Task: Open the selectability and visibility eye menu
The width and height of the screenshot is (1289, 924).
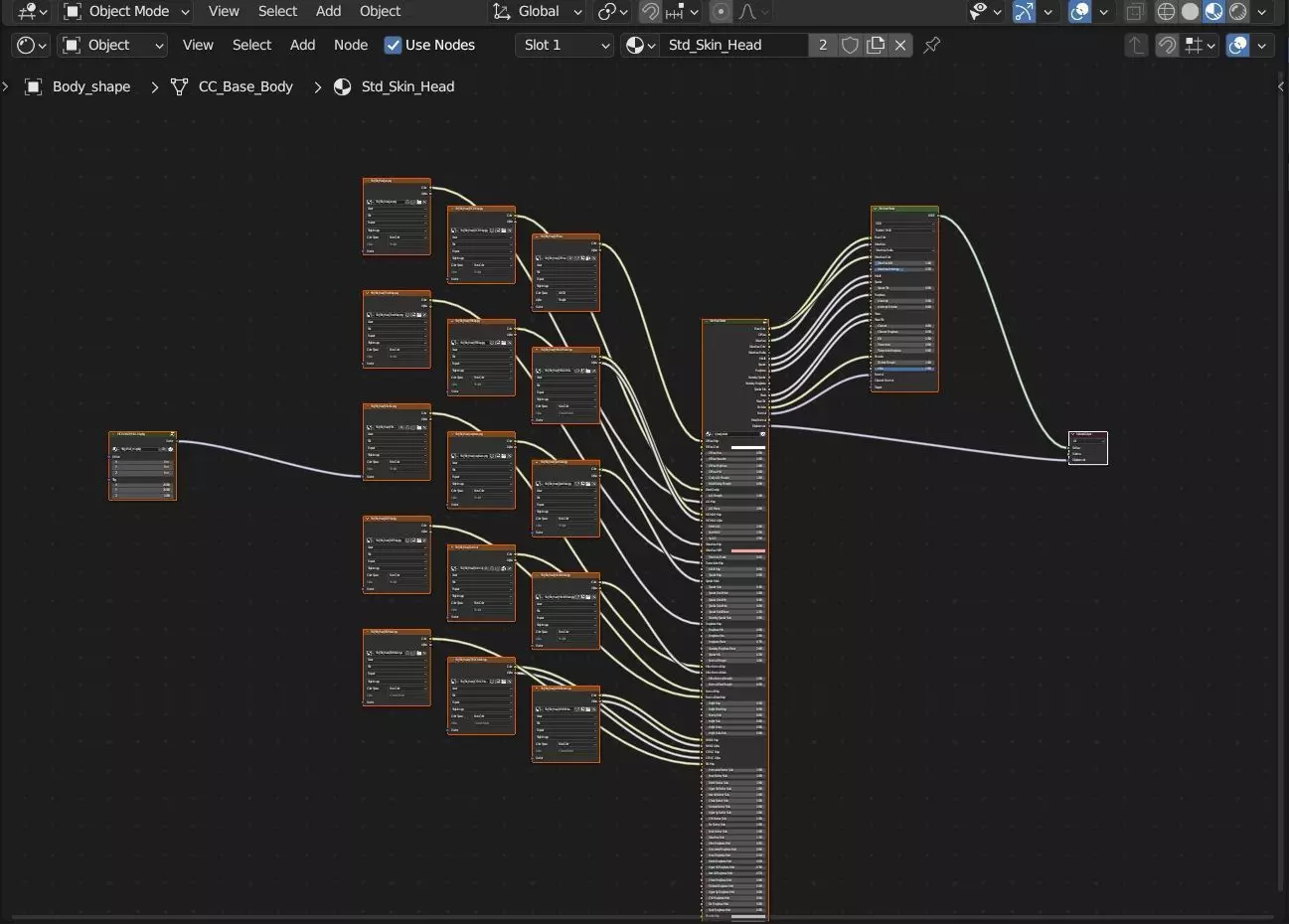Action: [x=985, y=11]
